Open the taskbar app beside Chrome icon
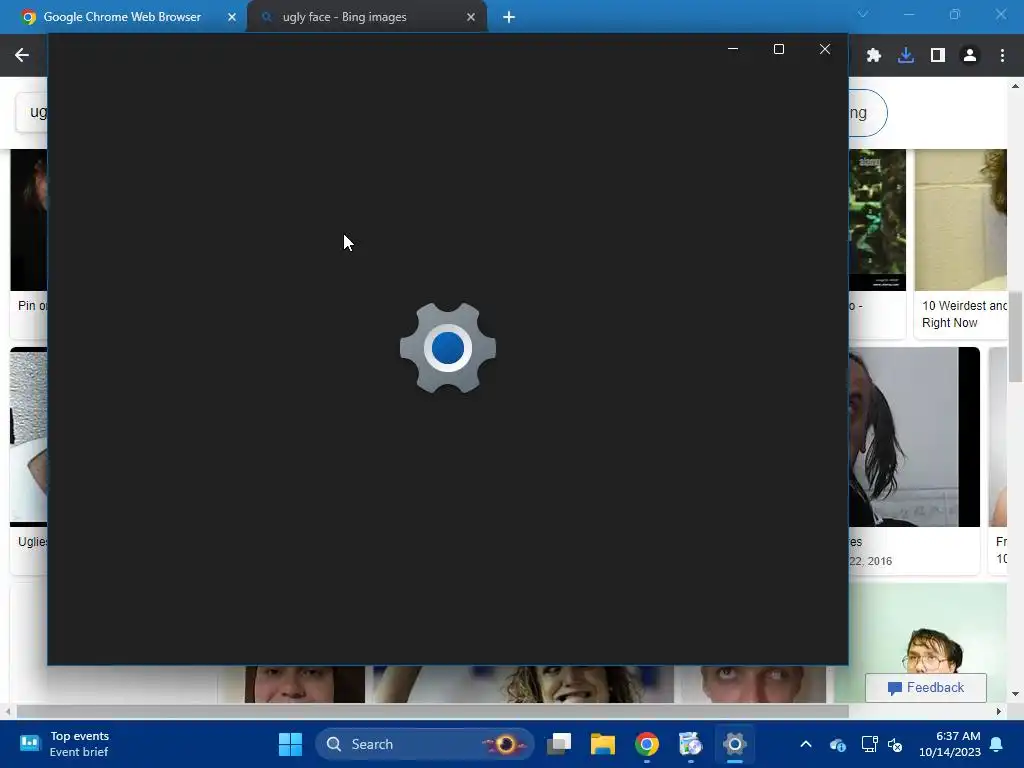 [690, 744]
